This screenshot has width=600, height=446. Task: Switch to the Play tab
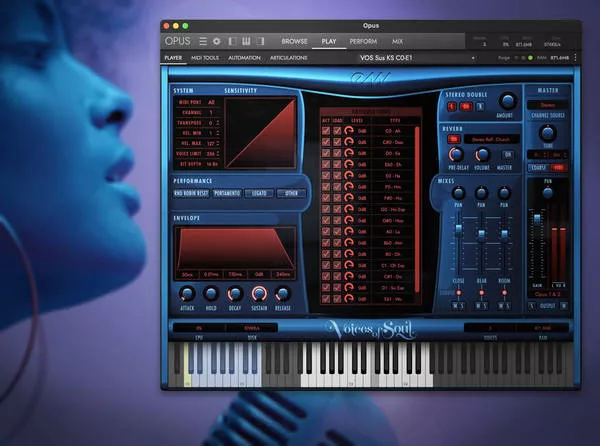point(329,41)
